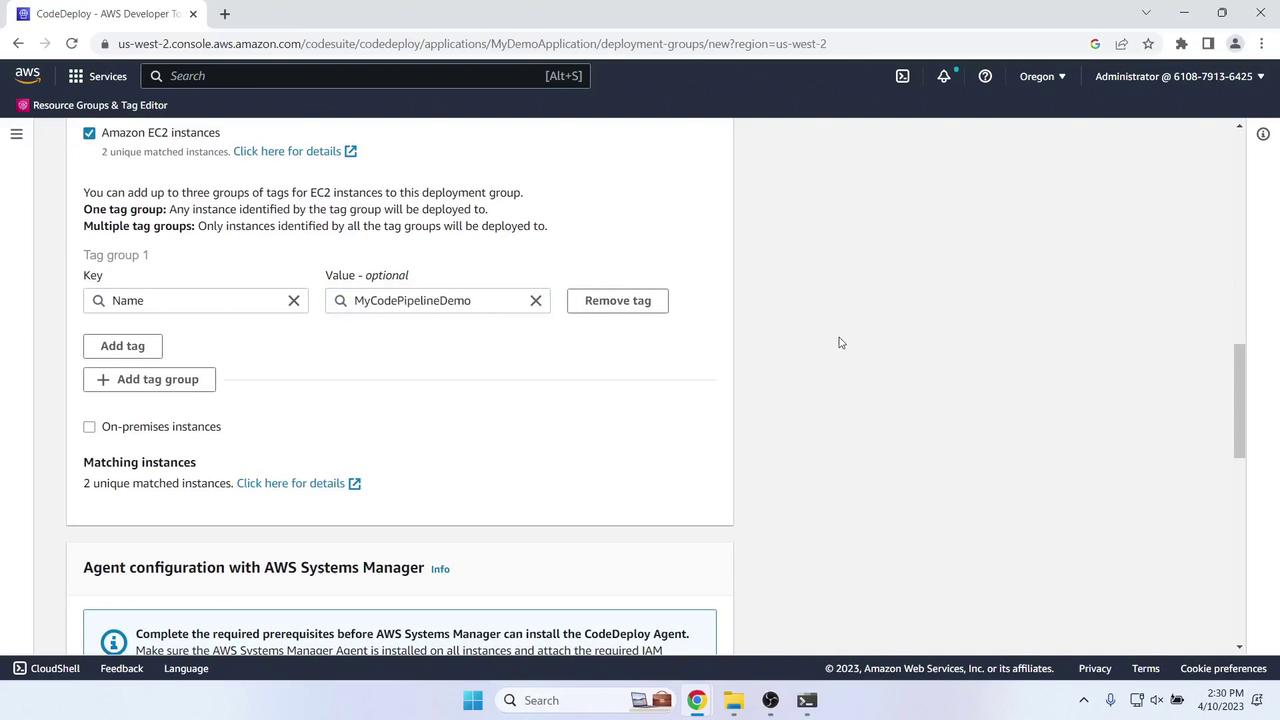Click the Services menu label
The width and height of the screenshot is (1280, 720).
tap(108, 77)
